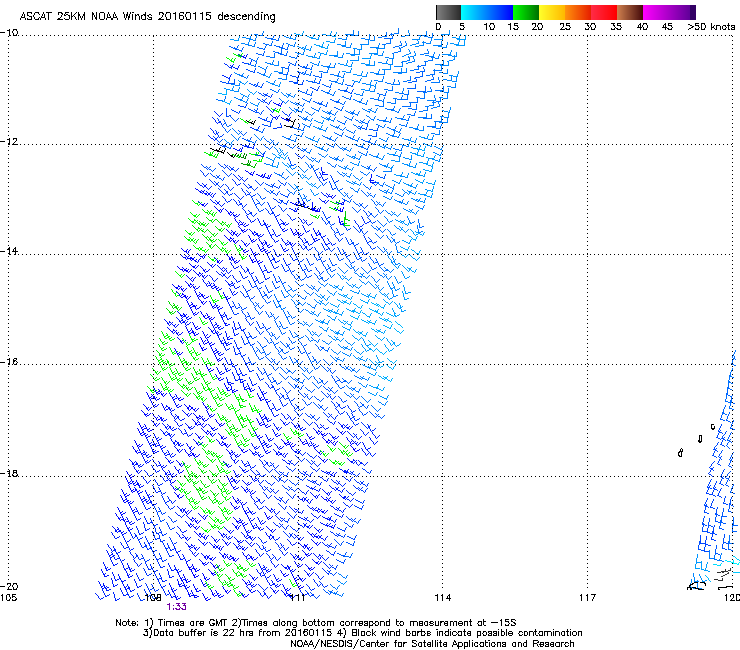Click the latitude label '-12'
The image size is (740, 650).
click(x=9, y=142)
